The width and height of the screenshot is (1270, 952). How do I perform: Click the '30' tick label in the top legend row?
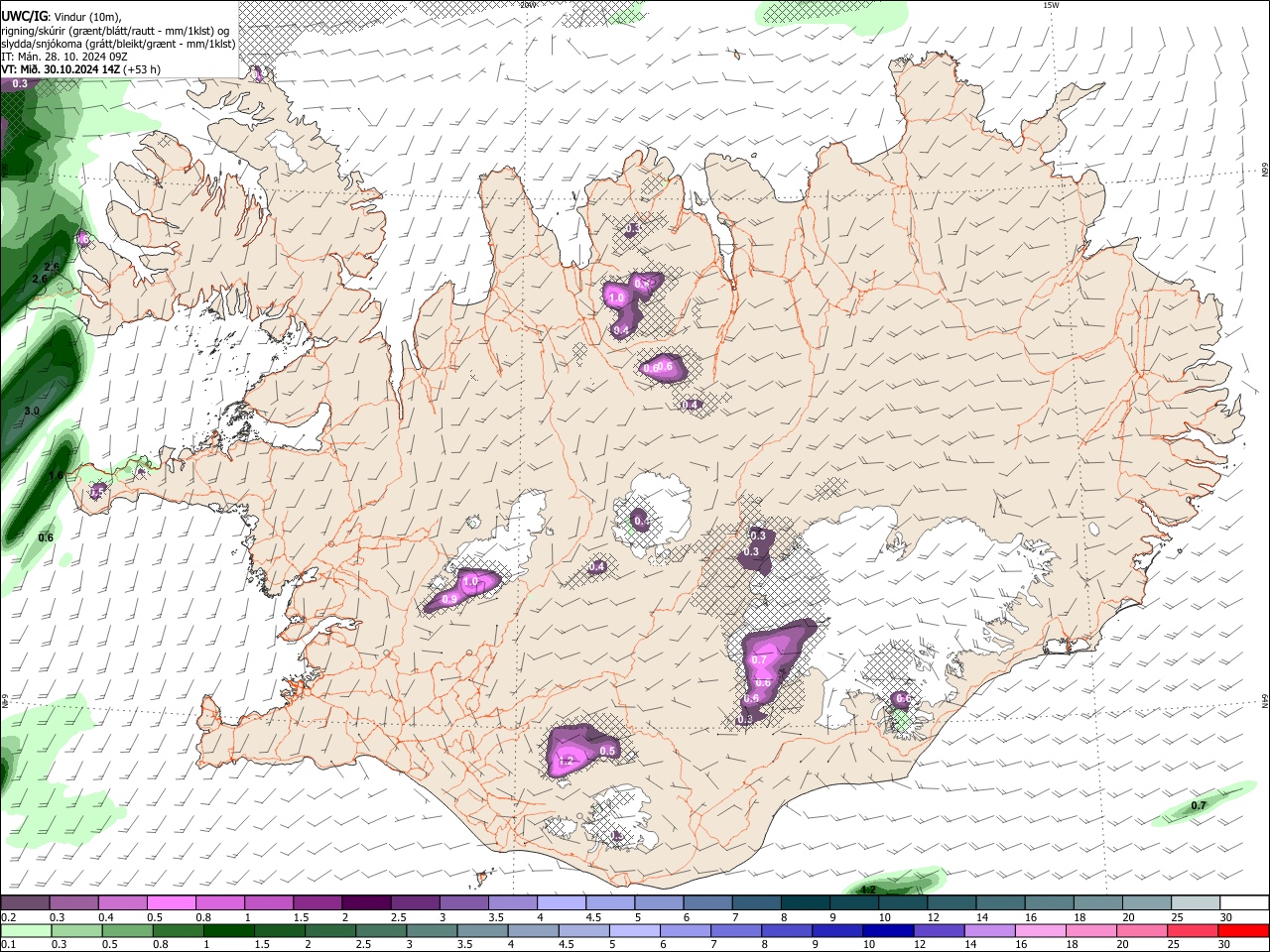(x=1225, y=917)
